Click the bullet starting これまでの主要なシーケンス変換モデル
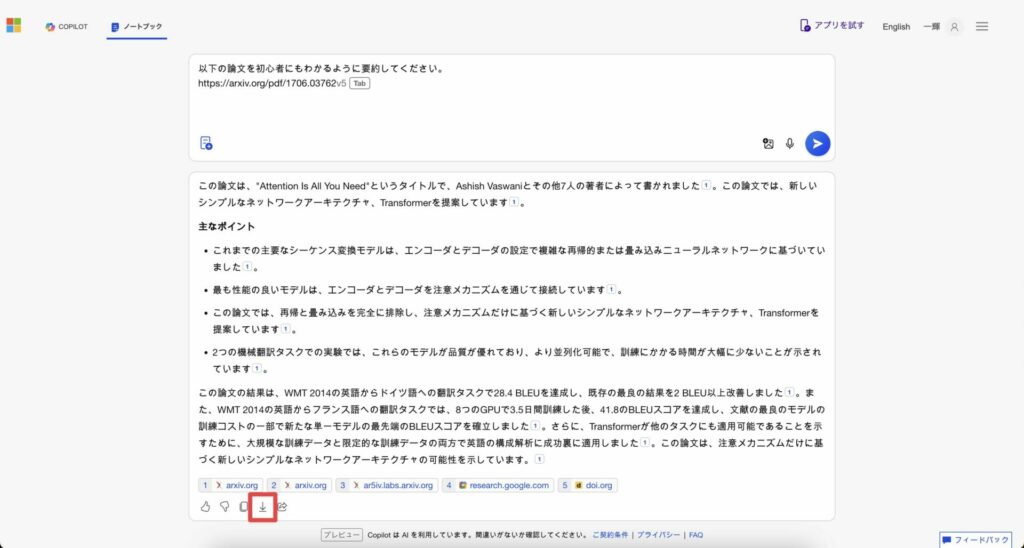Image resolution: width=1024 pixels, height=548 pixels. coord(519,259)
